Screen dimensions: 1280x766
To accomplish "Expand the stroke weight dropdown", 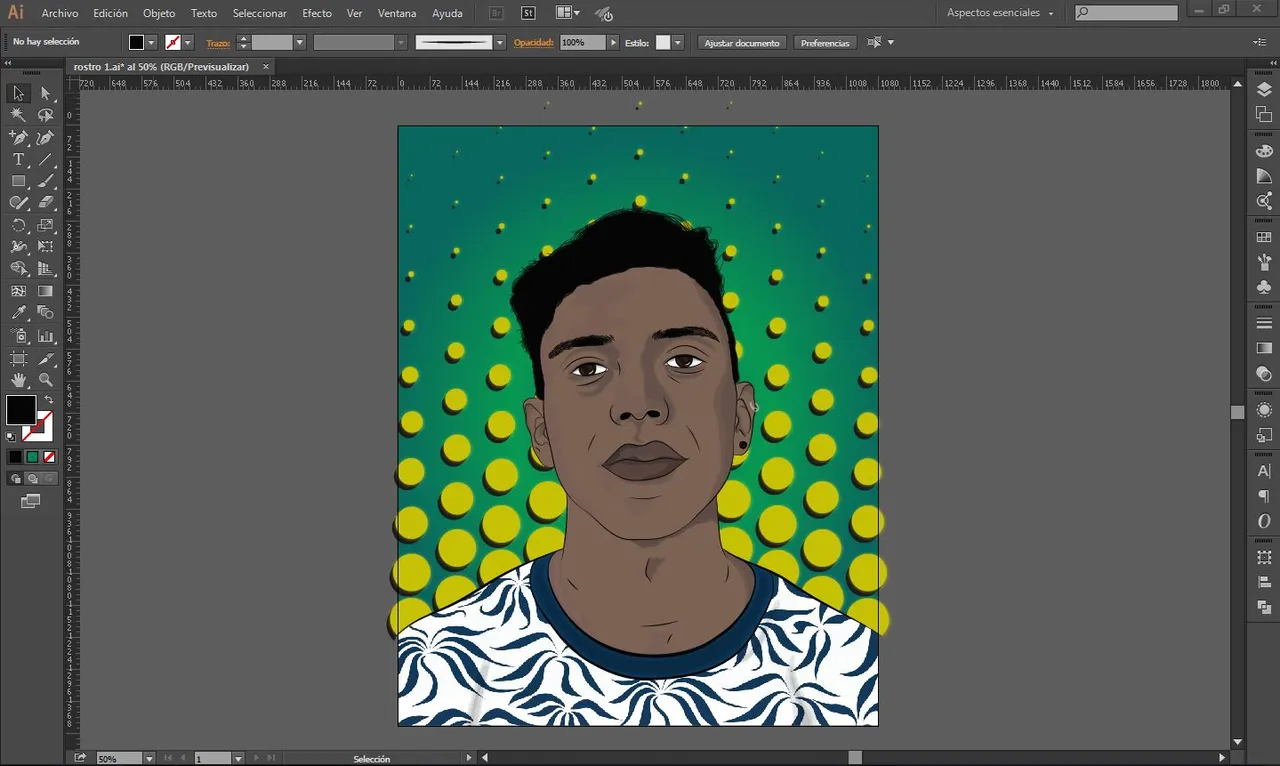I will (299, 43).
